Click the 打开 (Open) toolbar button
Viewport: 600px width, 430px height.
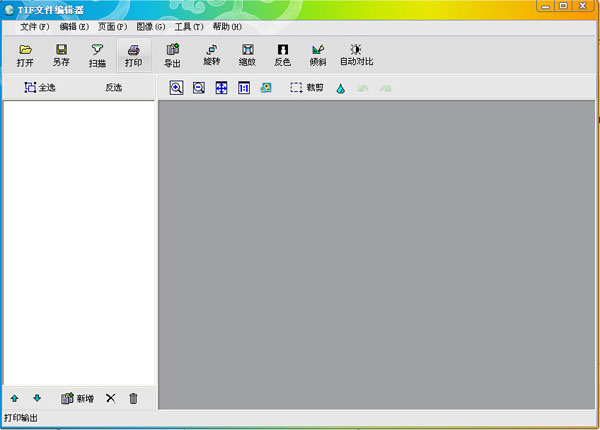coord(25,55)
